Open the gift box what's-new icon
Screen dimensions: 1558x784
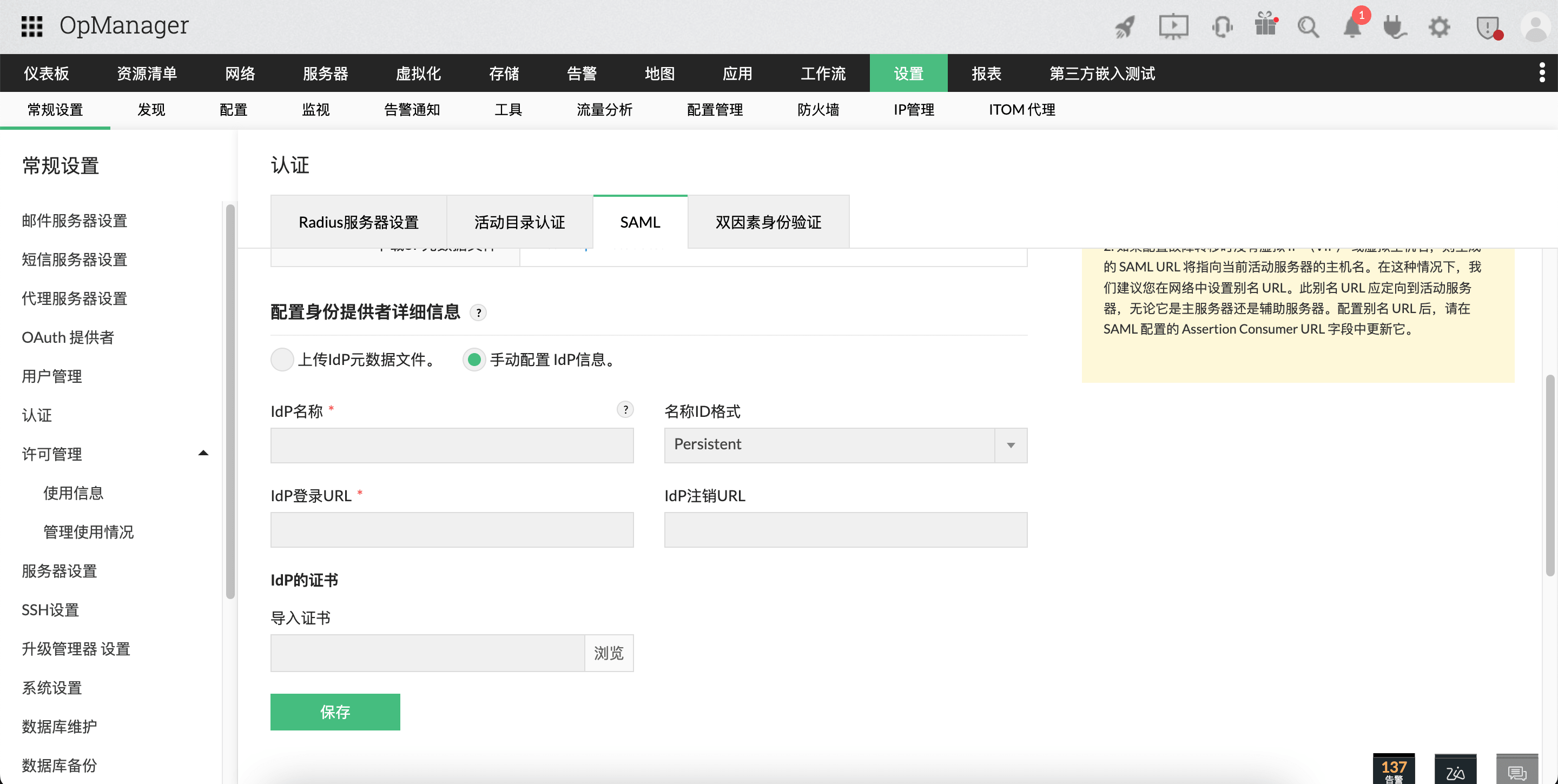(x=1265, y=25)
